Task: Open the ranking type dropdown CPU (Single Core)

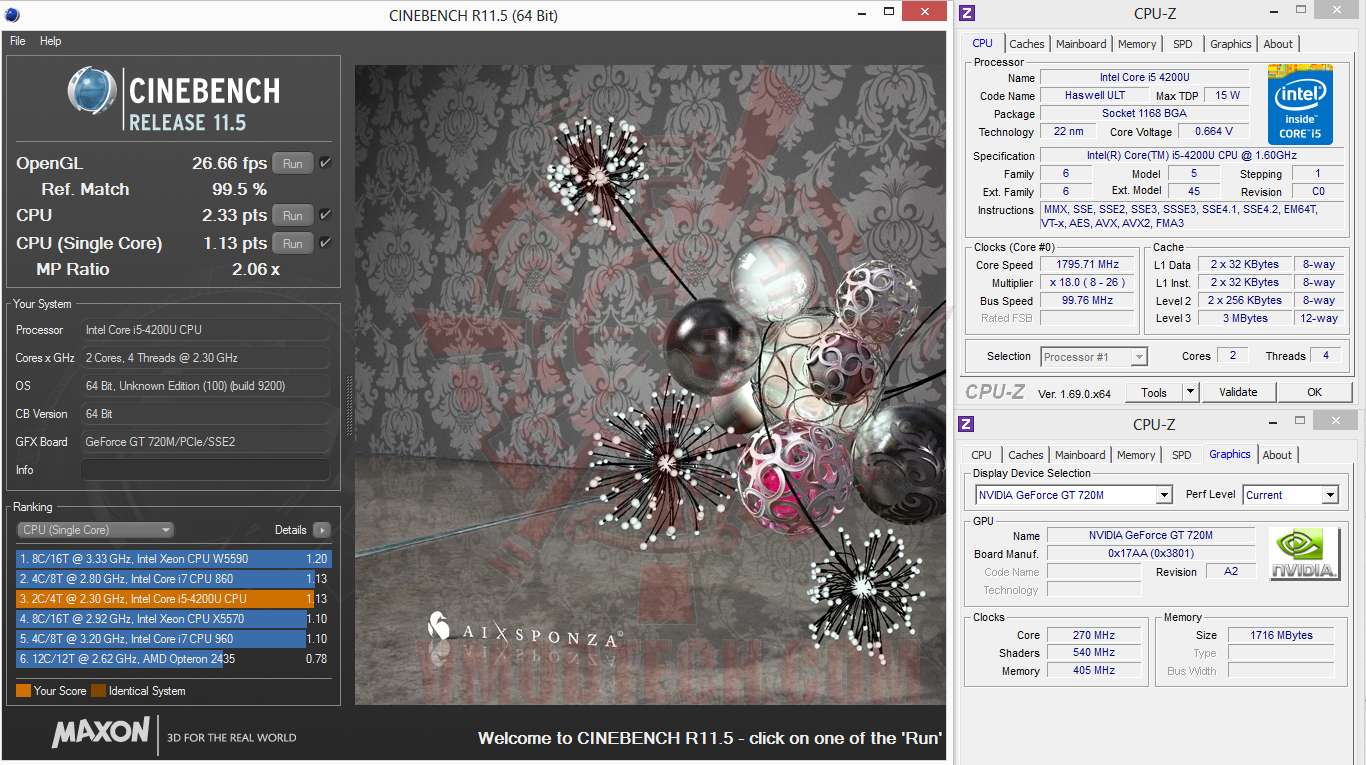Action: pos(96,530)
